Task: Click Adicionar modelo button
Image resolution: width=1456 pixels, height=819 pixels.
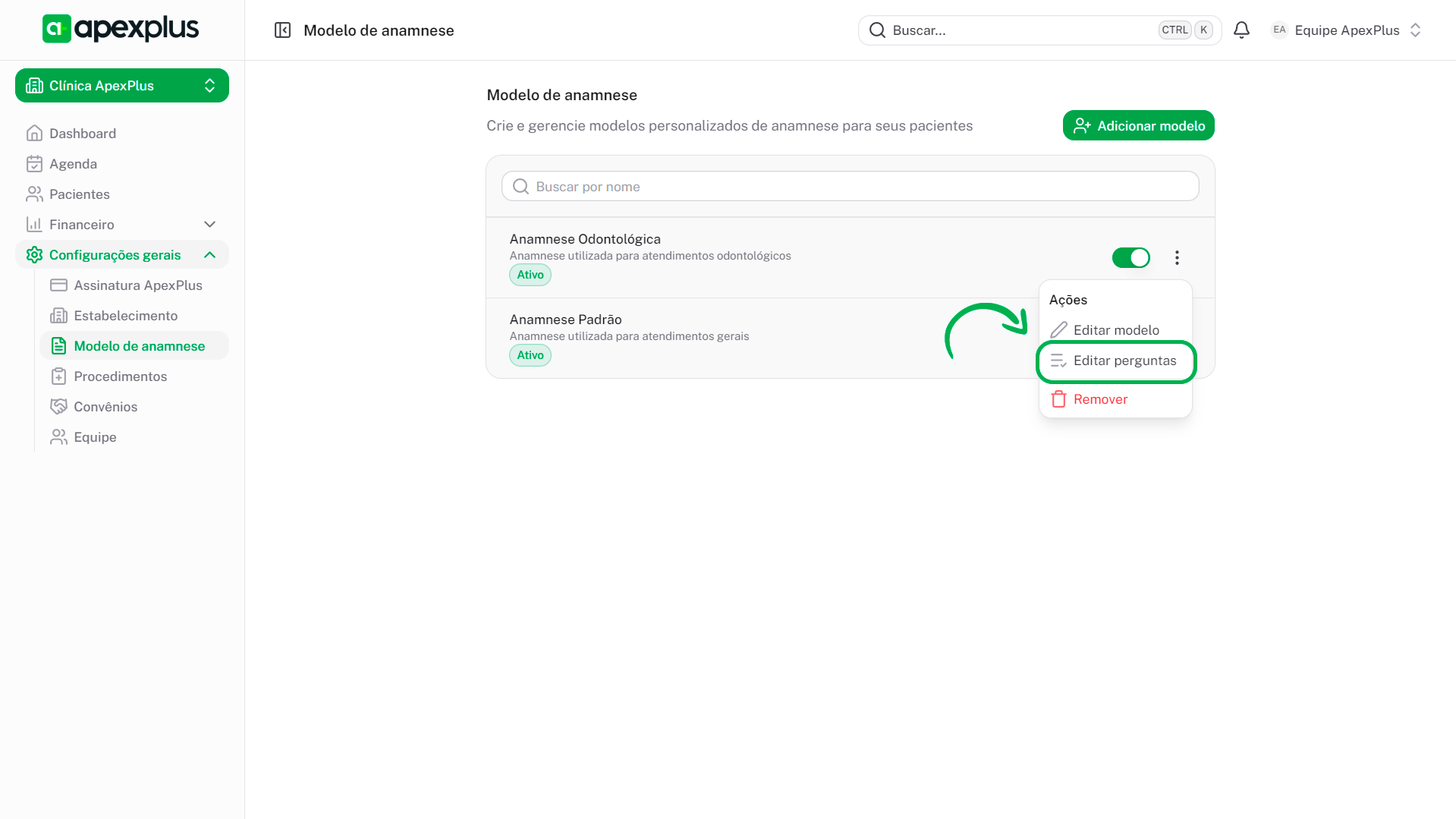Action: pos(1138,126)
